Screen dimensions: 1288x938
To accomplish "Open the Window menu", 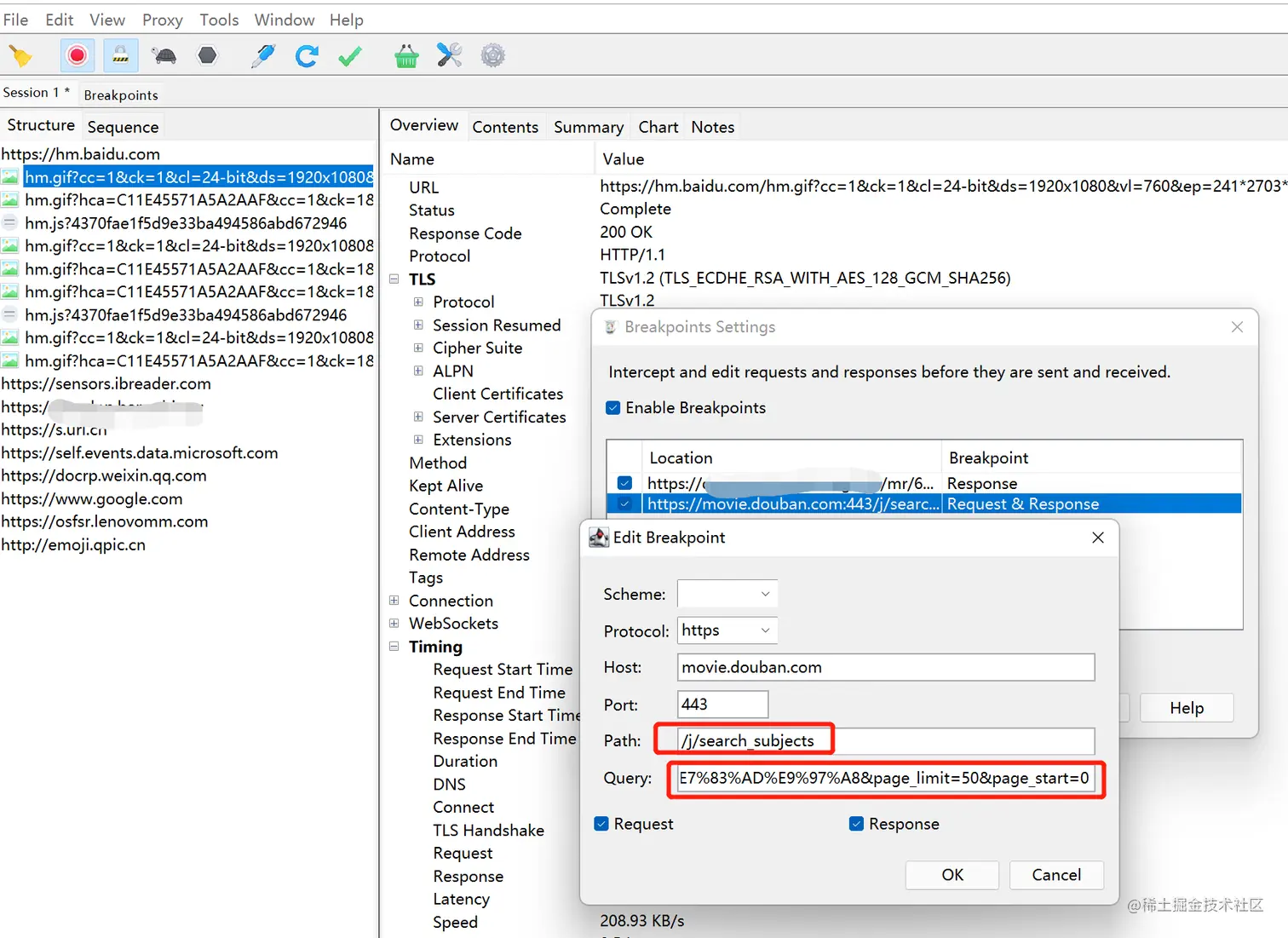I will tap(285, 20).
